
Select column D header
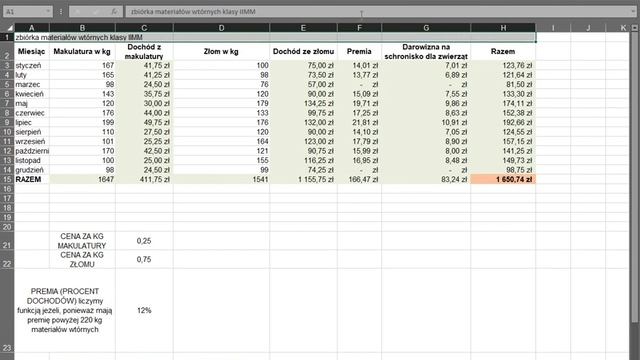[221, 28]
